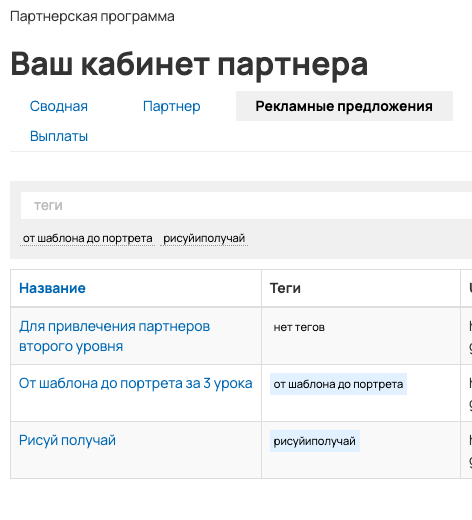Focus the теги search input field
472x520 pixels.
246,205
